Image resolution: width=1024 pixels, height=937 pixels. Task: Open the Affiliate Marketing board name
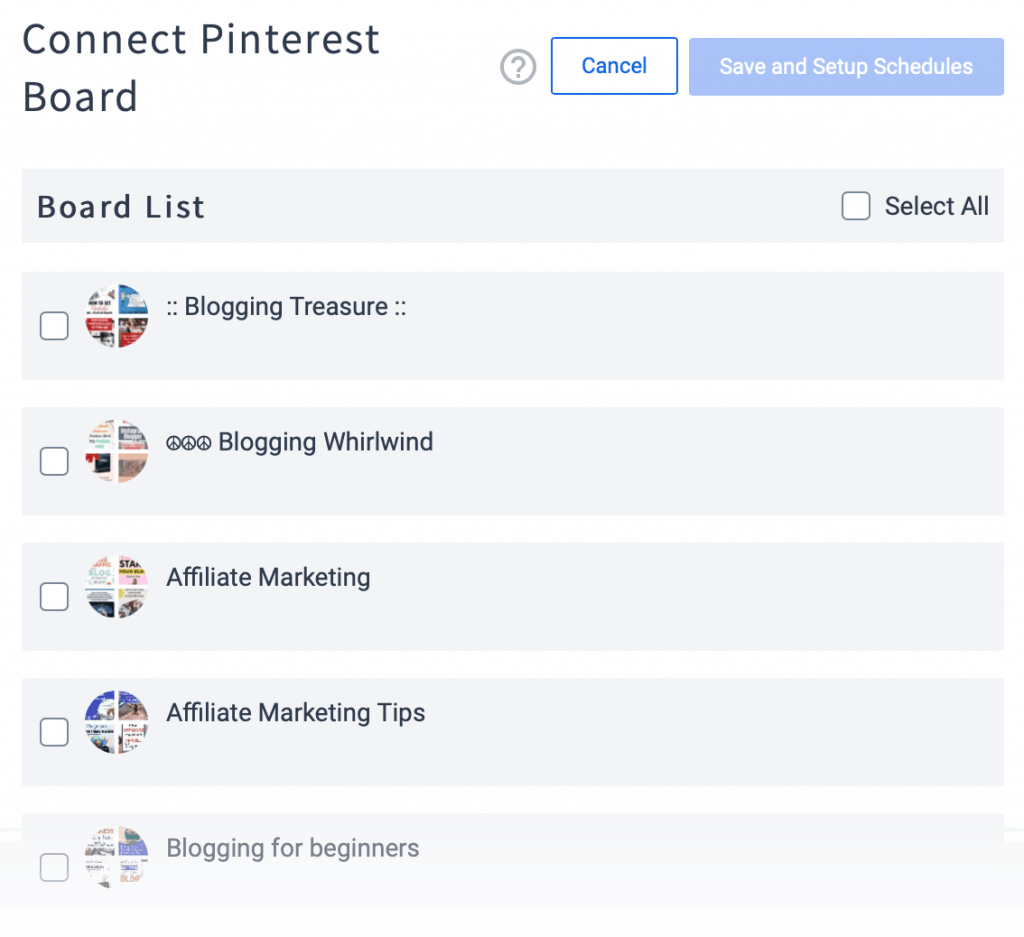coord(267,577)
